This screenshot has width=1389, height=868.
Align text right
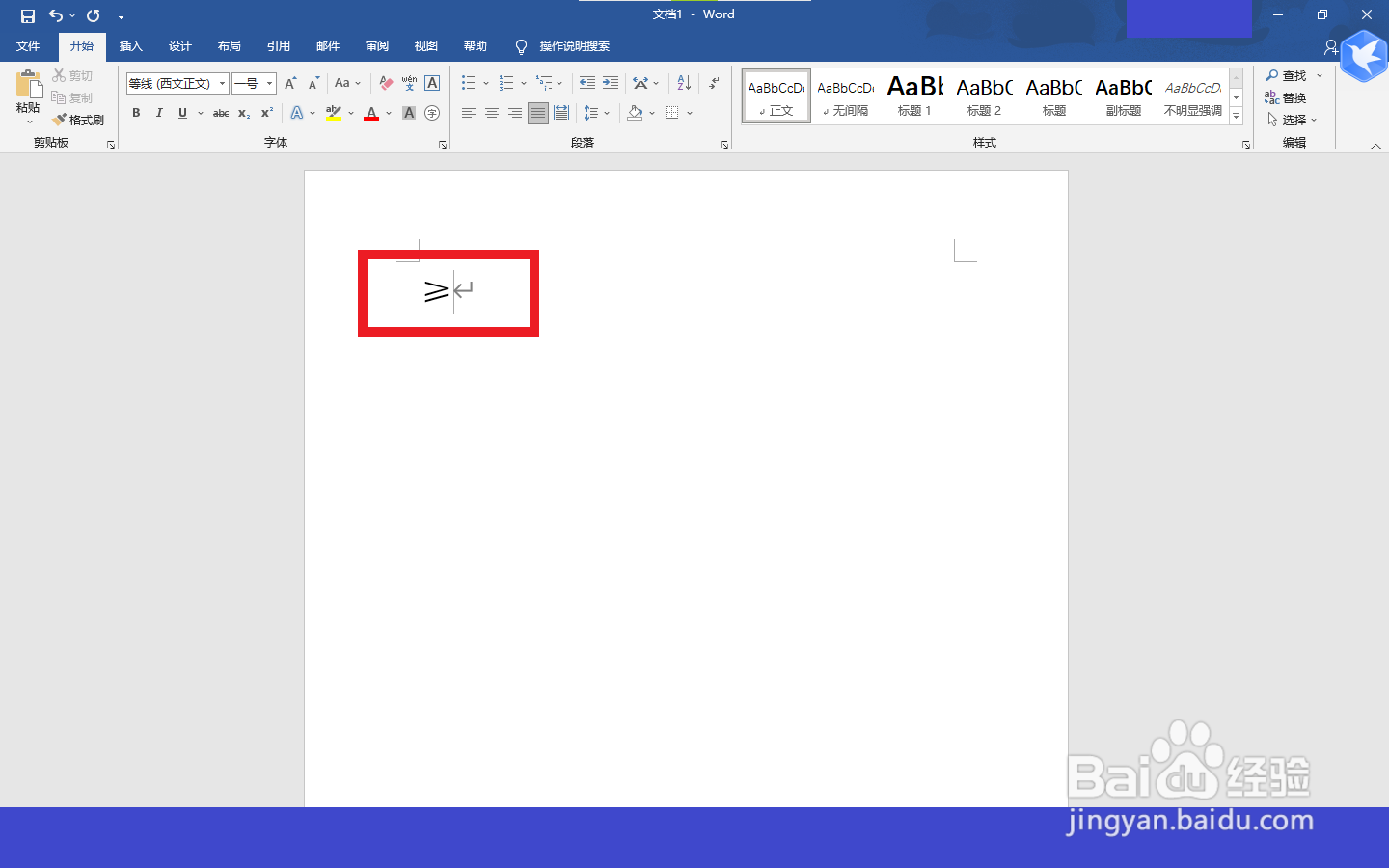pos(515,114)
